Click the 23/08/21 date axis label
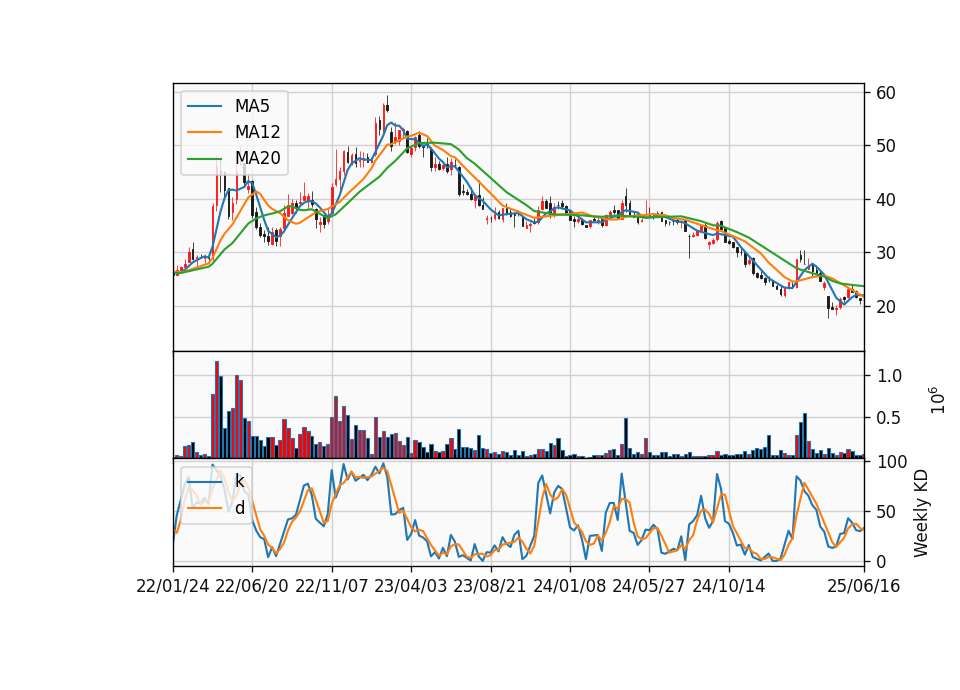The width and height of the screenshot is (960, 690). click(x=490, y=587)
